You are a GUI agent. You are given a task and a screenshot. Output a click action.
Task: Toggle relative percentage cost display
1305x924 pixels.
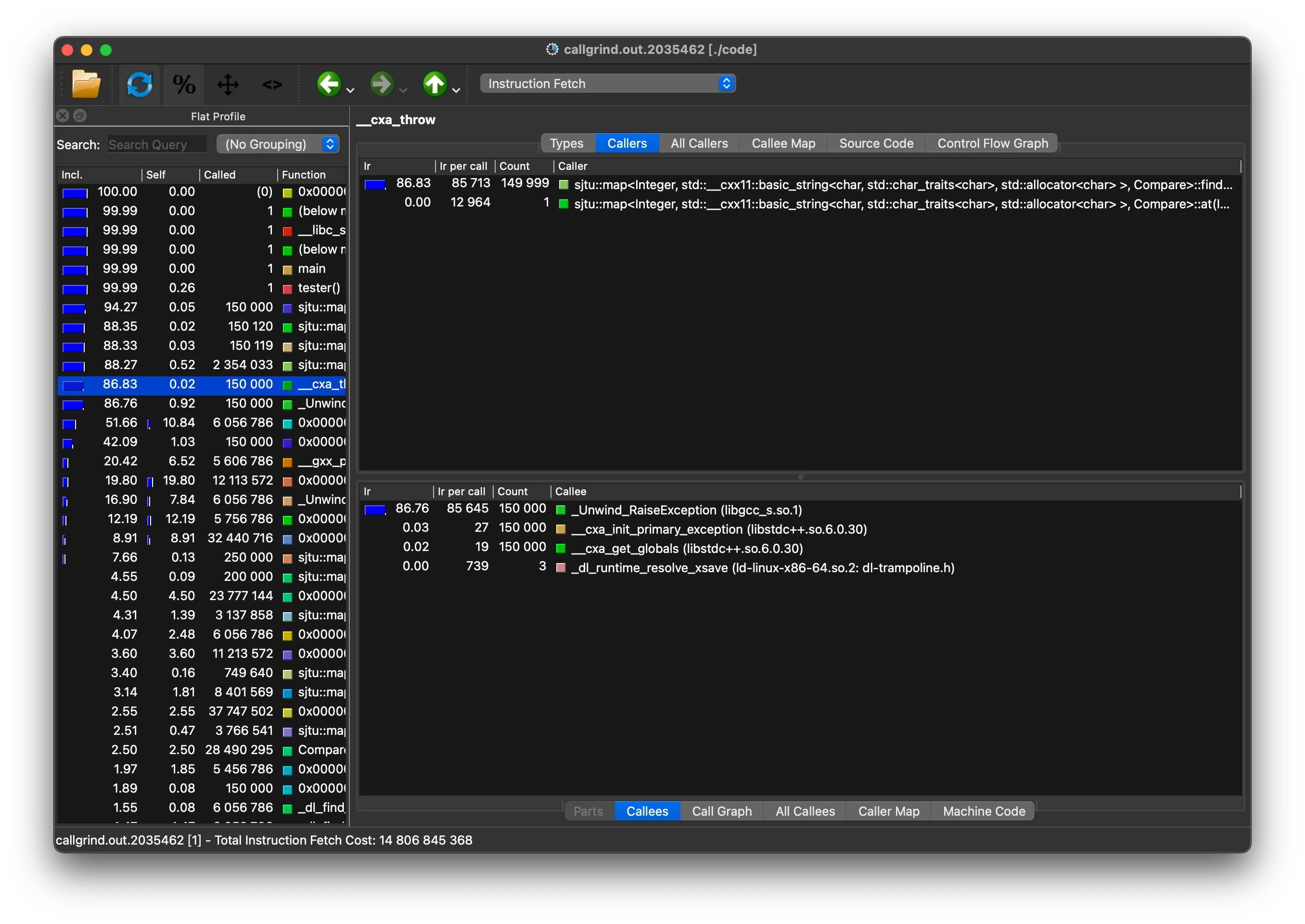click(184, 84)
